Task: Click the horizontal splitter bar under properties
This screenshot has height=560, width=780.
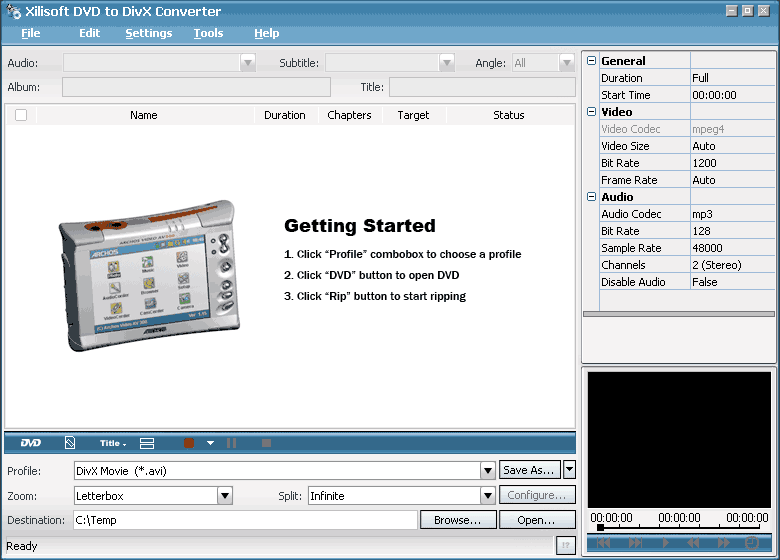Action: (x=679, y=314)
